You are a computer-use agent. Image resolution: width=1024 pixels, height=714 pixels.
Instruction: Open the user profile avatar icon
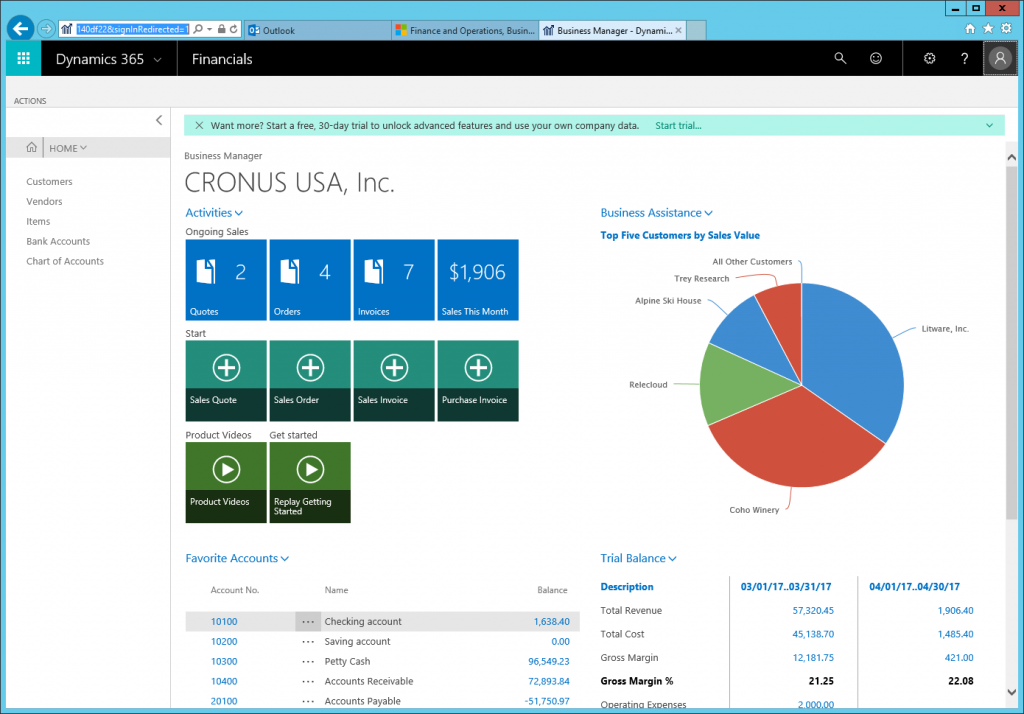click(1000, 58)
